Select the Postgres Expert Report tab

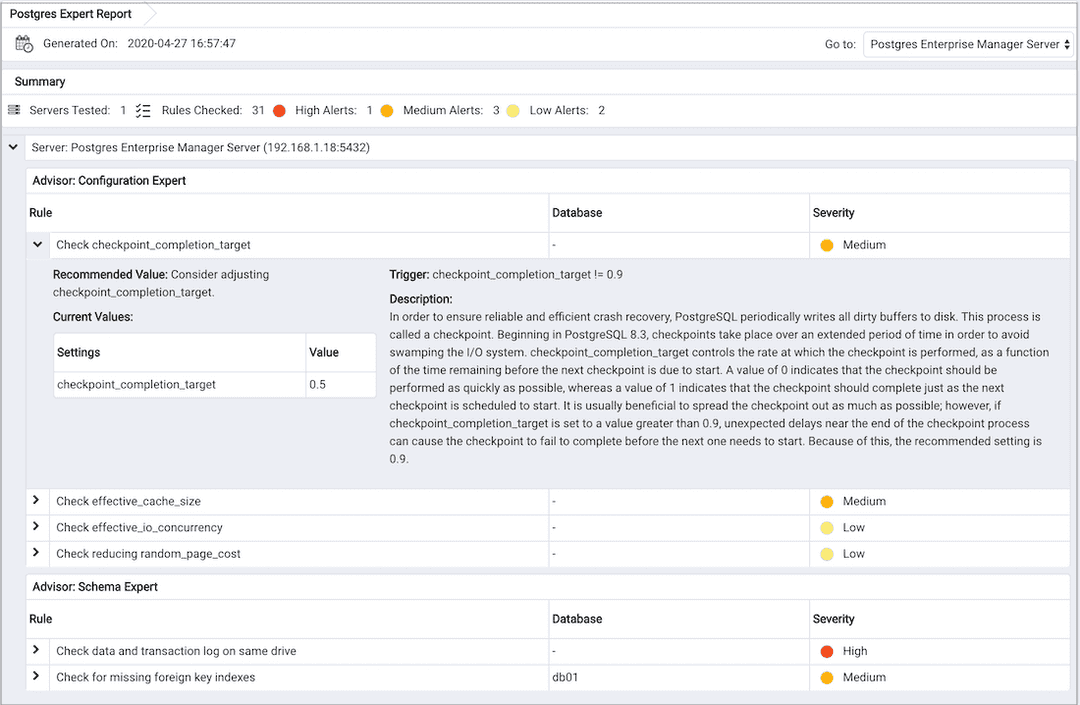71,14
